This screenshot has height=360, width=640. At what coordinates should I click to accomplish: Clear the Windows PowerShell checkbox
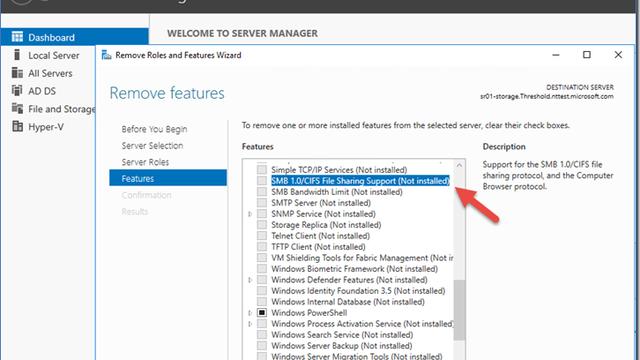click(x=262, y=313)
